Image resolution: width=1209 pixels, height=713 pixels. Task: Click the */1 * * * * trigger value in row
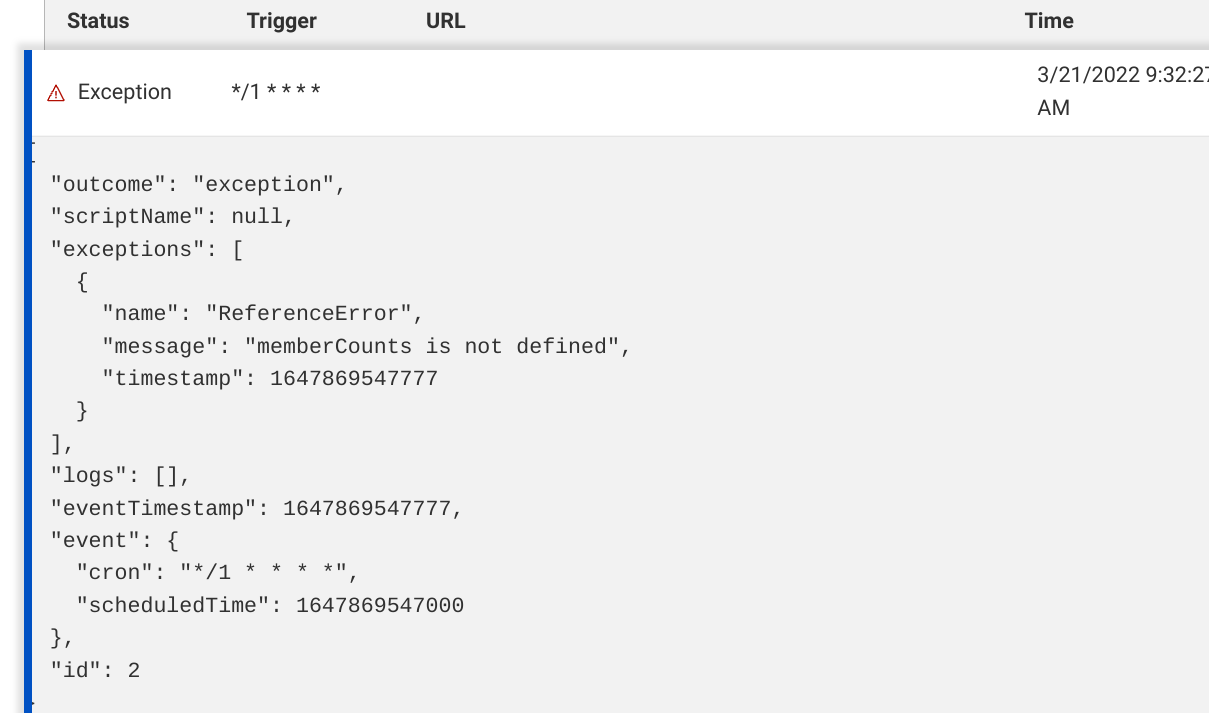click(275, 92)
